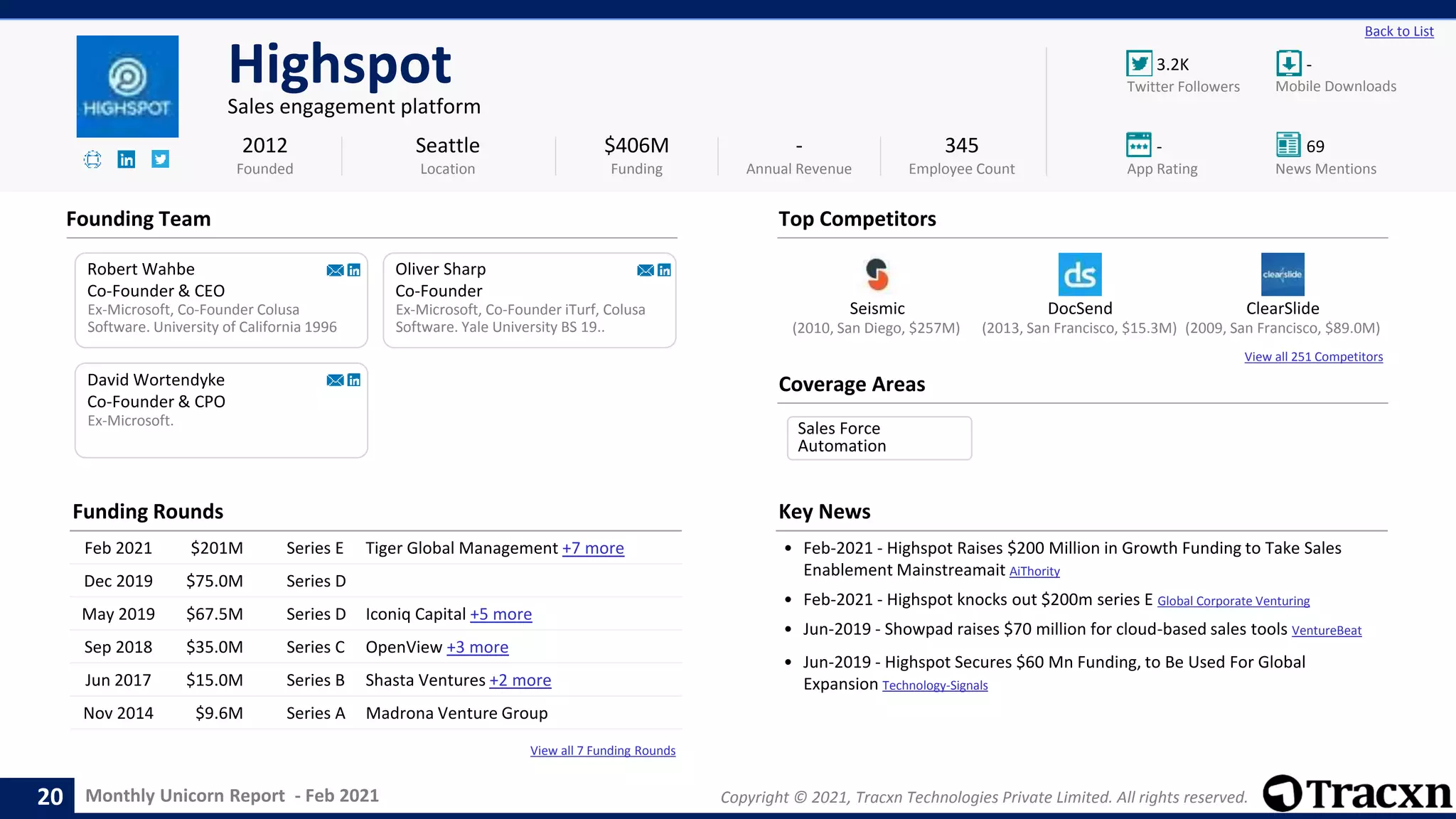The height and width of the screenshot is (819, 1456).
Task: Click the Highspot logo image
Action: click(x=128, y=87)
